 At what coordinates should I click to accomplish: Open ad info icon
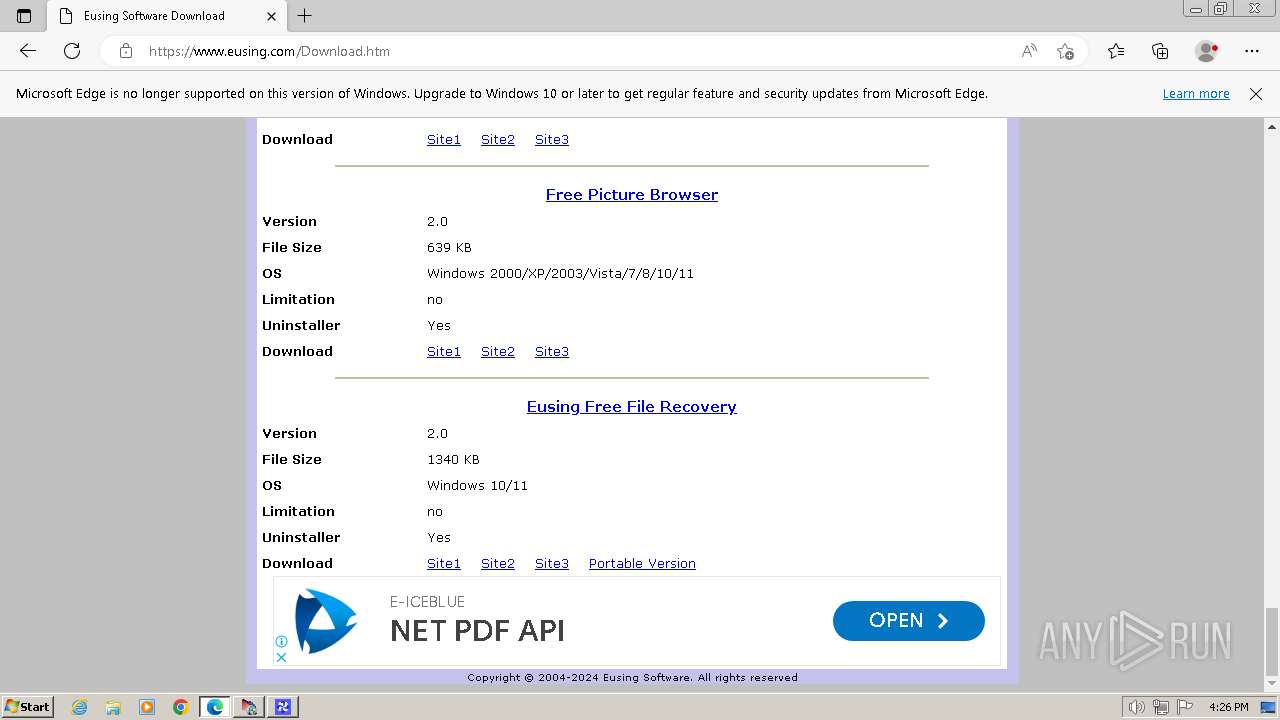(x=281, y=642)
